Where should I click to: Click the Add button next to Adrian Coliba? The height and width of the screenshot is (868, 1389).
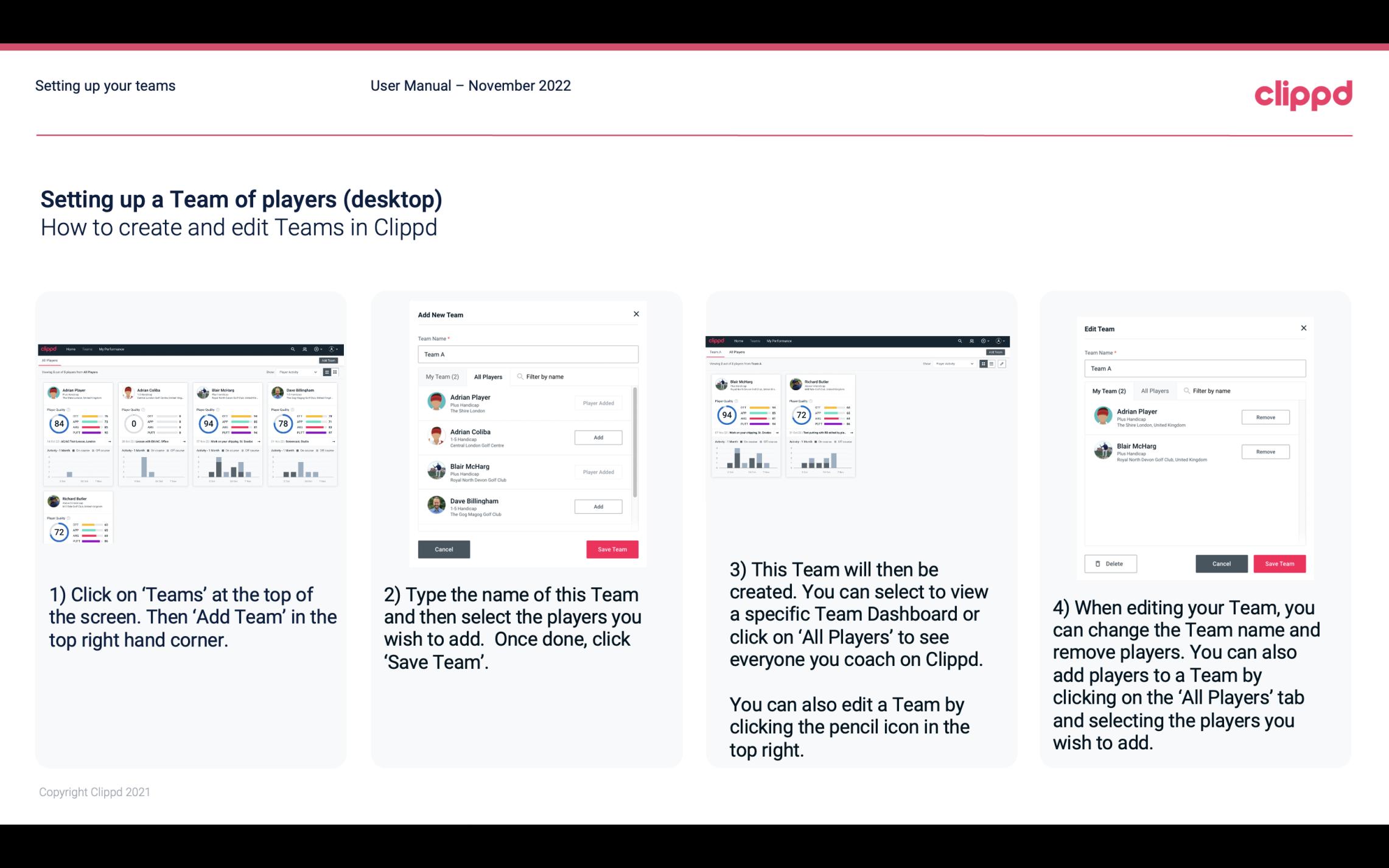597,438
